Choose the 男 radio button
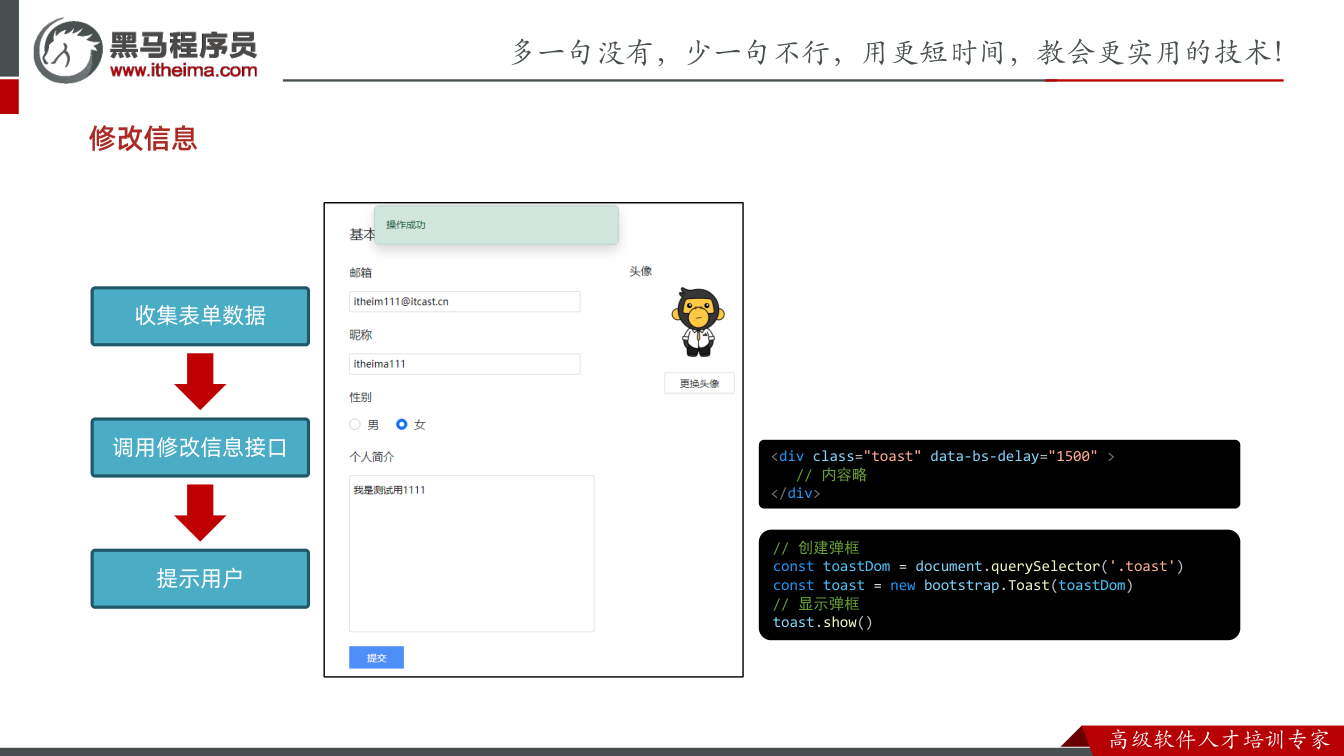 (x=355, y=424)
